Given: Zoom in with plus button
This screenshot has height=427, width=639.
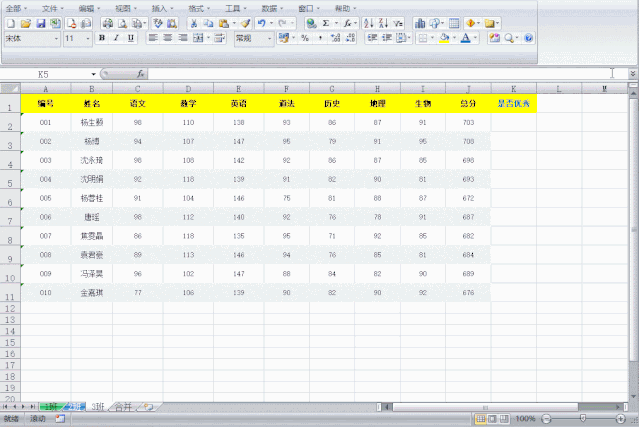Looking at the screenshot, I should [x=620, y=419].
